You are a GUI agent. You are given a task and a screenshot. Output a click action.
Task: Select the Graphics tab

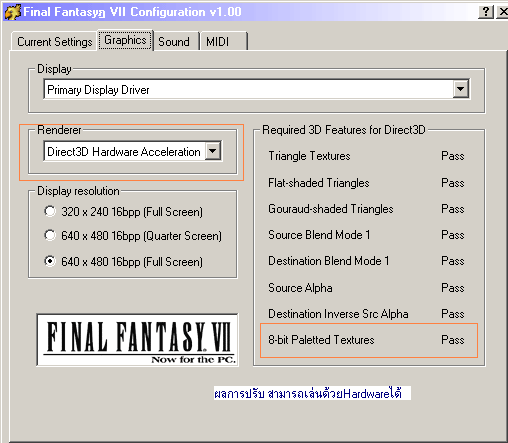point(125,40)
